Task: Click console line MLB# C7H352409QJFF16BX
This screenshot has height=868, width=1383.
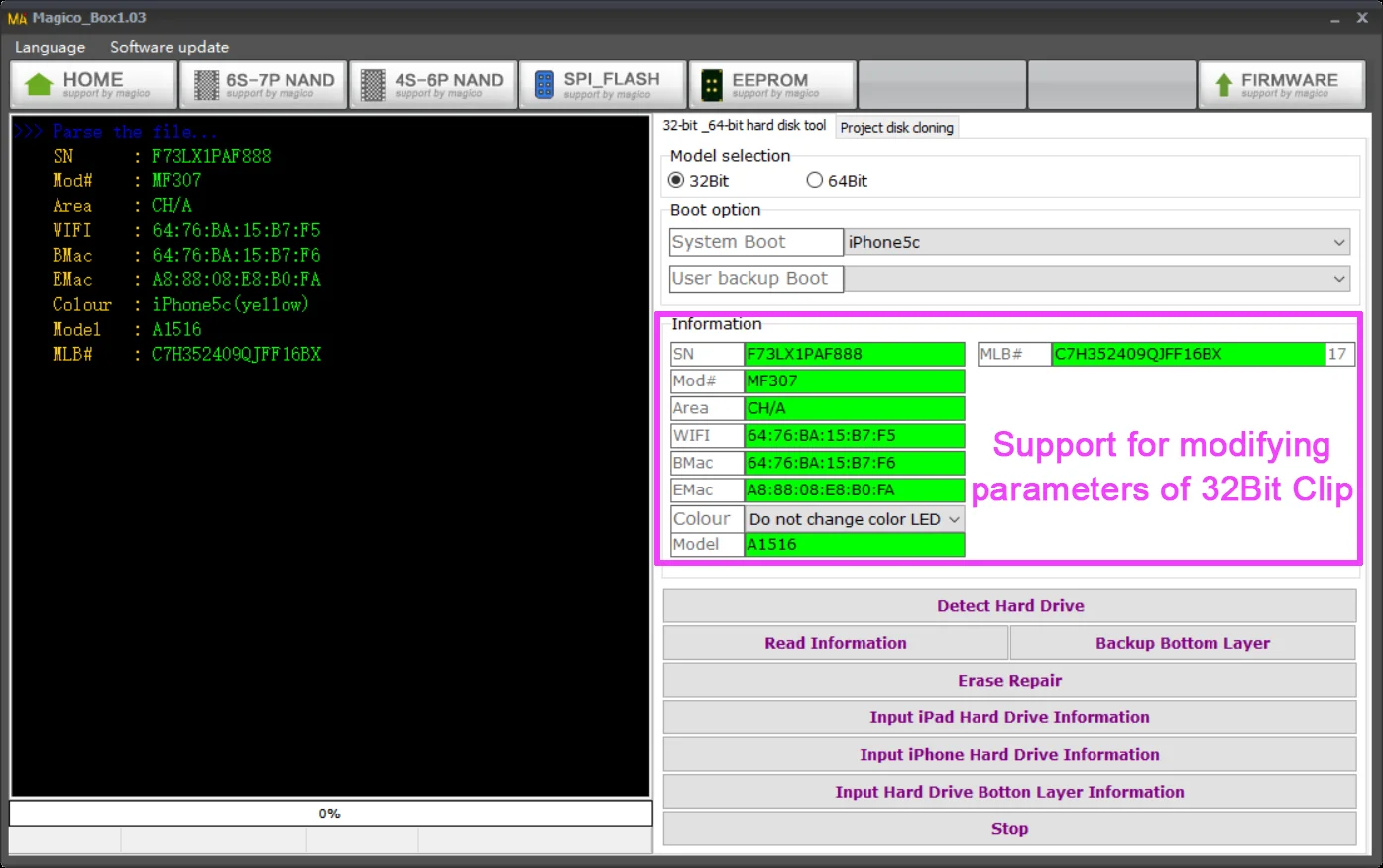Action: pos(186,354)
